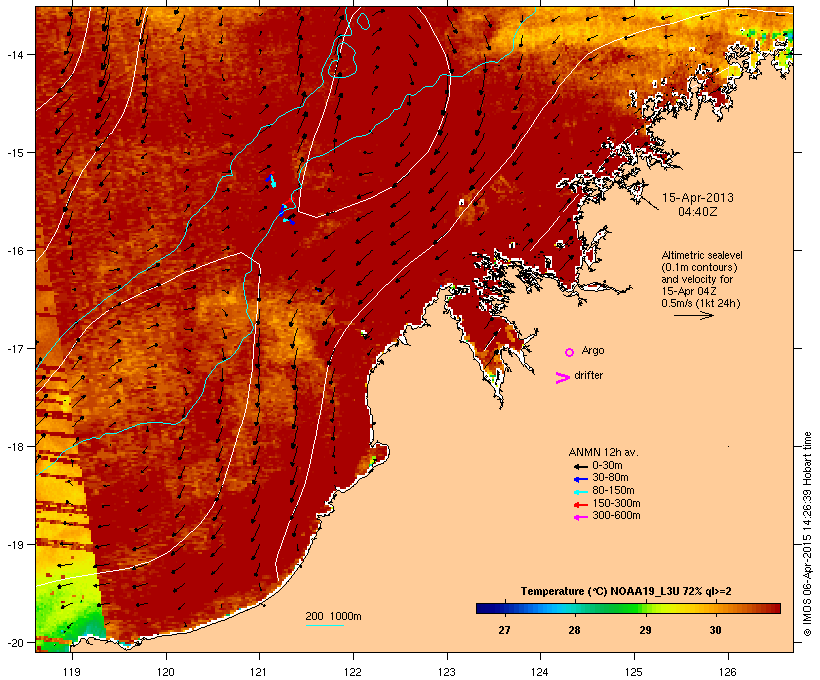Click the colorbar tick label 30

click(715, 630)
